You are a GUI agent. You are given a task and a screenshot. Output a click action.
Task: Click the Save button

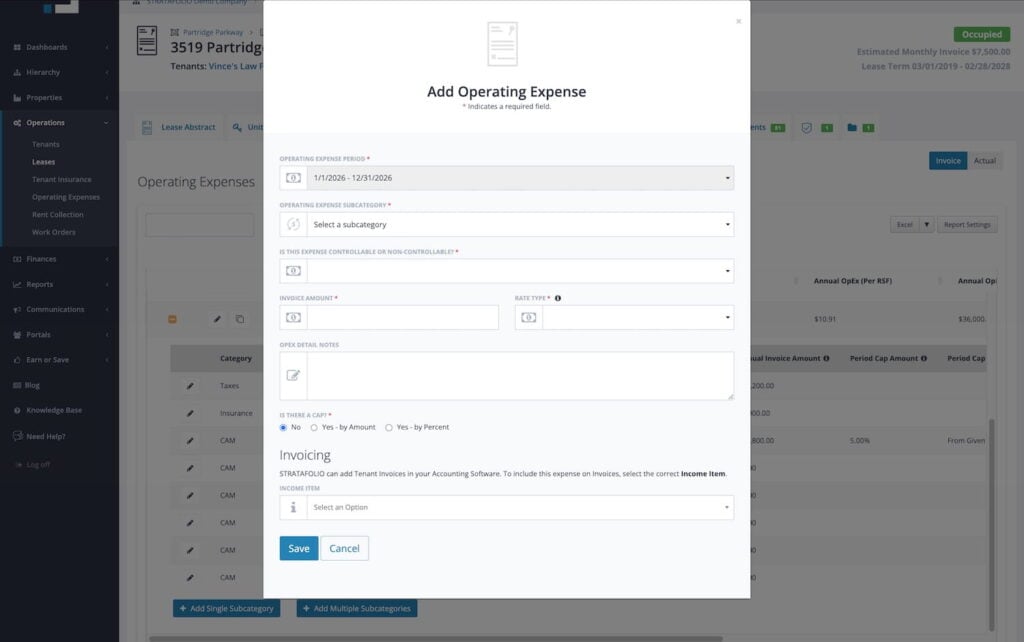coord(298,548)
